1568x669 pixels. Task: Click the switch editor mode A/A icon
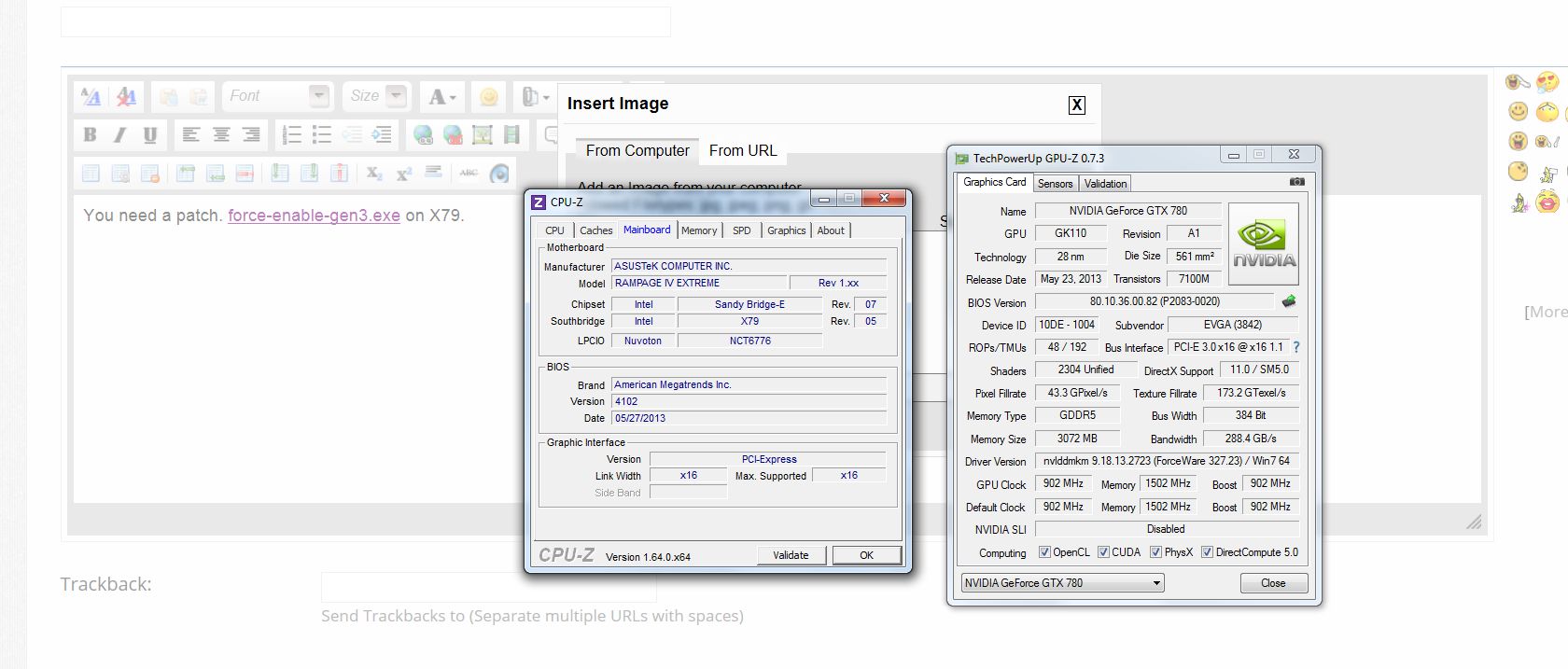point(91,96)
